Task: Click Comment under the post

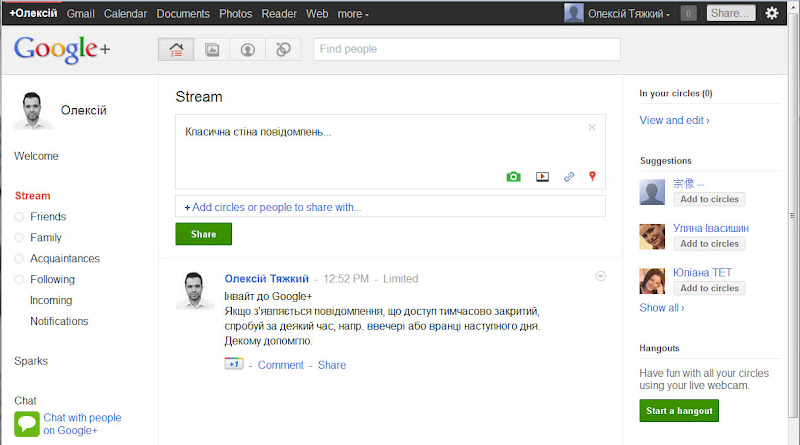Action: tap(281, 365)
